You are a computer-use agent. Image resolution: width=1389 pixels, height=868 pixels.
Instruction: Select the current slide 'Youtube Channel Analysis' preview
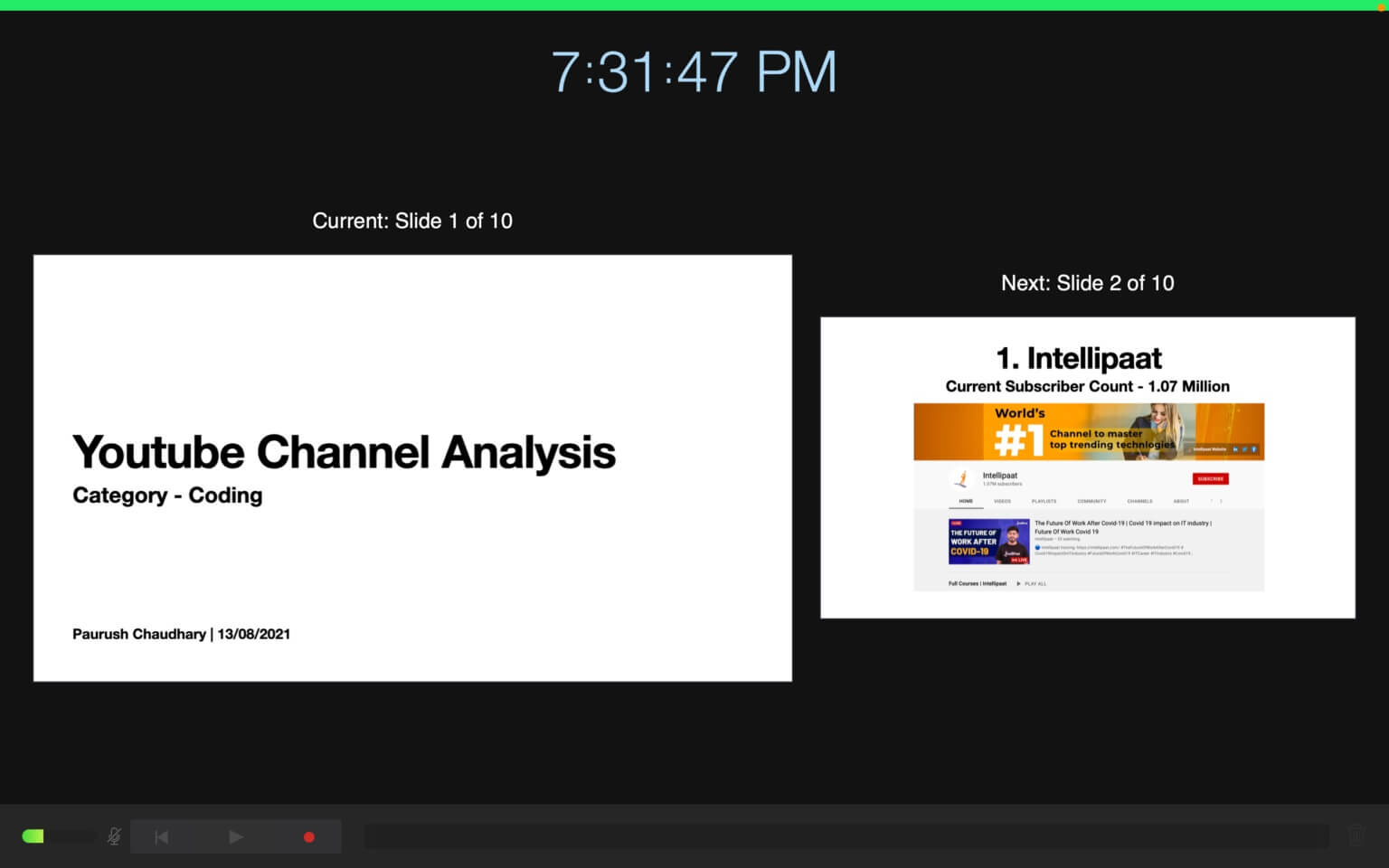[412, 468]
